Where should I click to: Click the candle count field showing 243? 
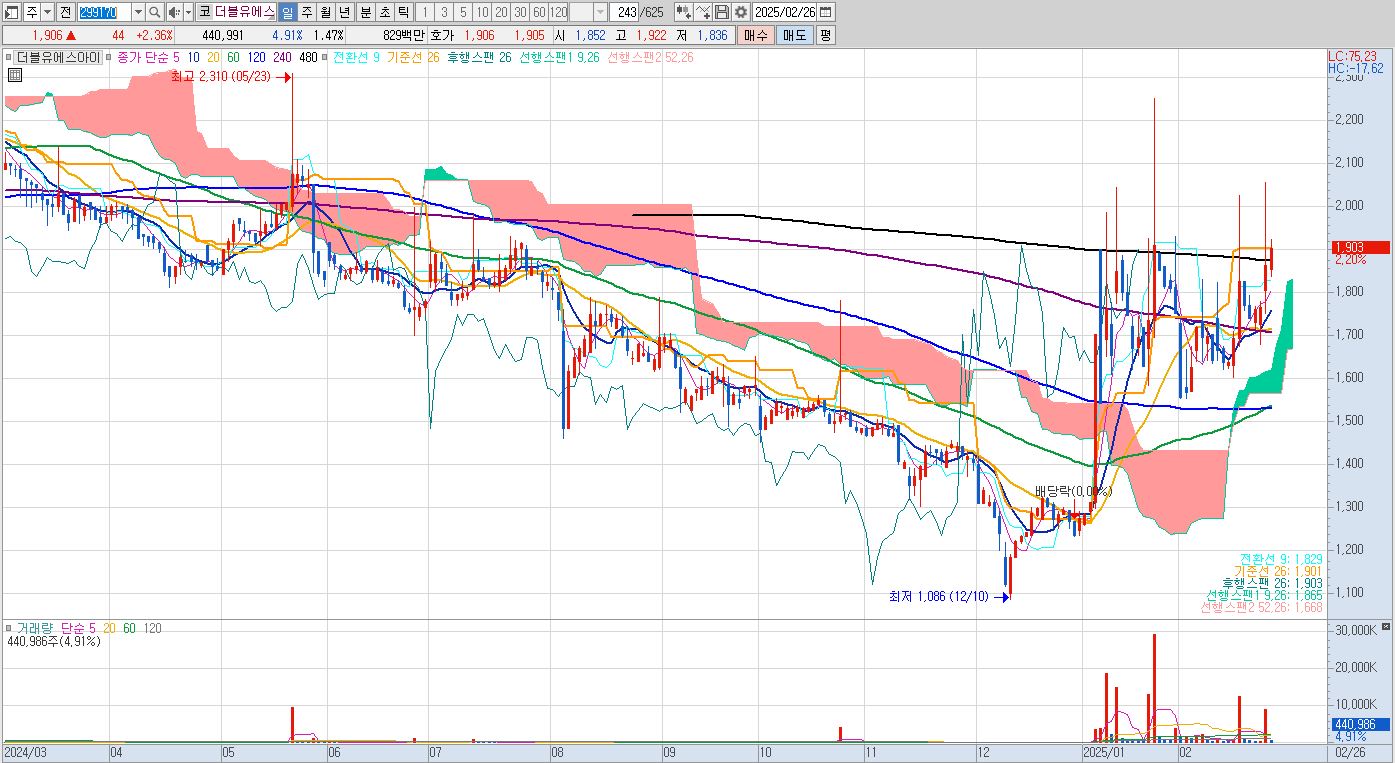[626, 12]
